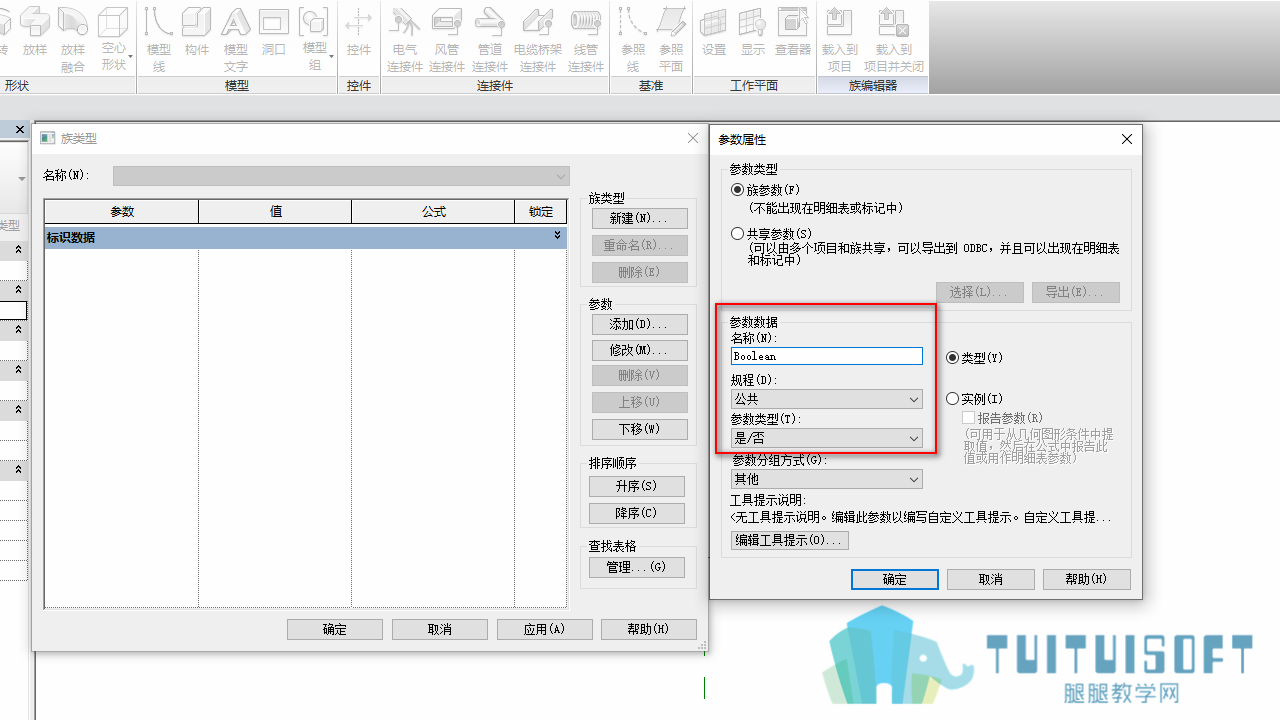Add a 线管连接件 conduit connector

[x=586, y=38]
